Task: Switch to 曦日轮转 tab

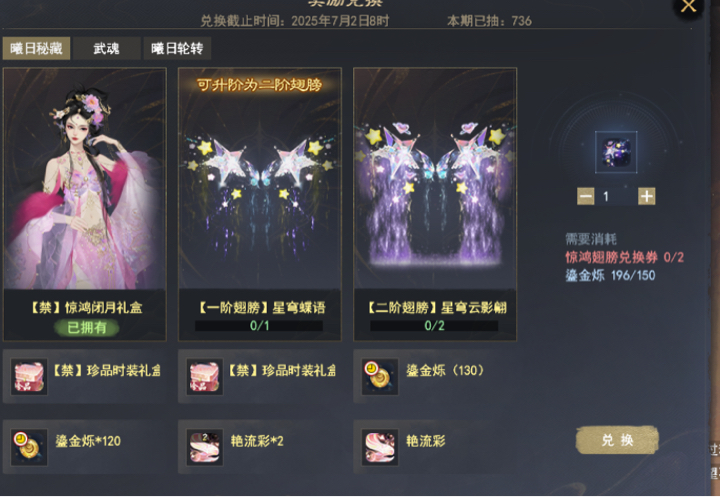Action: [177, 48]
